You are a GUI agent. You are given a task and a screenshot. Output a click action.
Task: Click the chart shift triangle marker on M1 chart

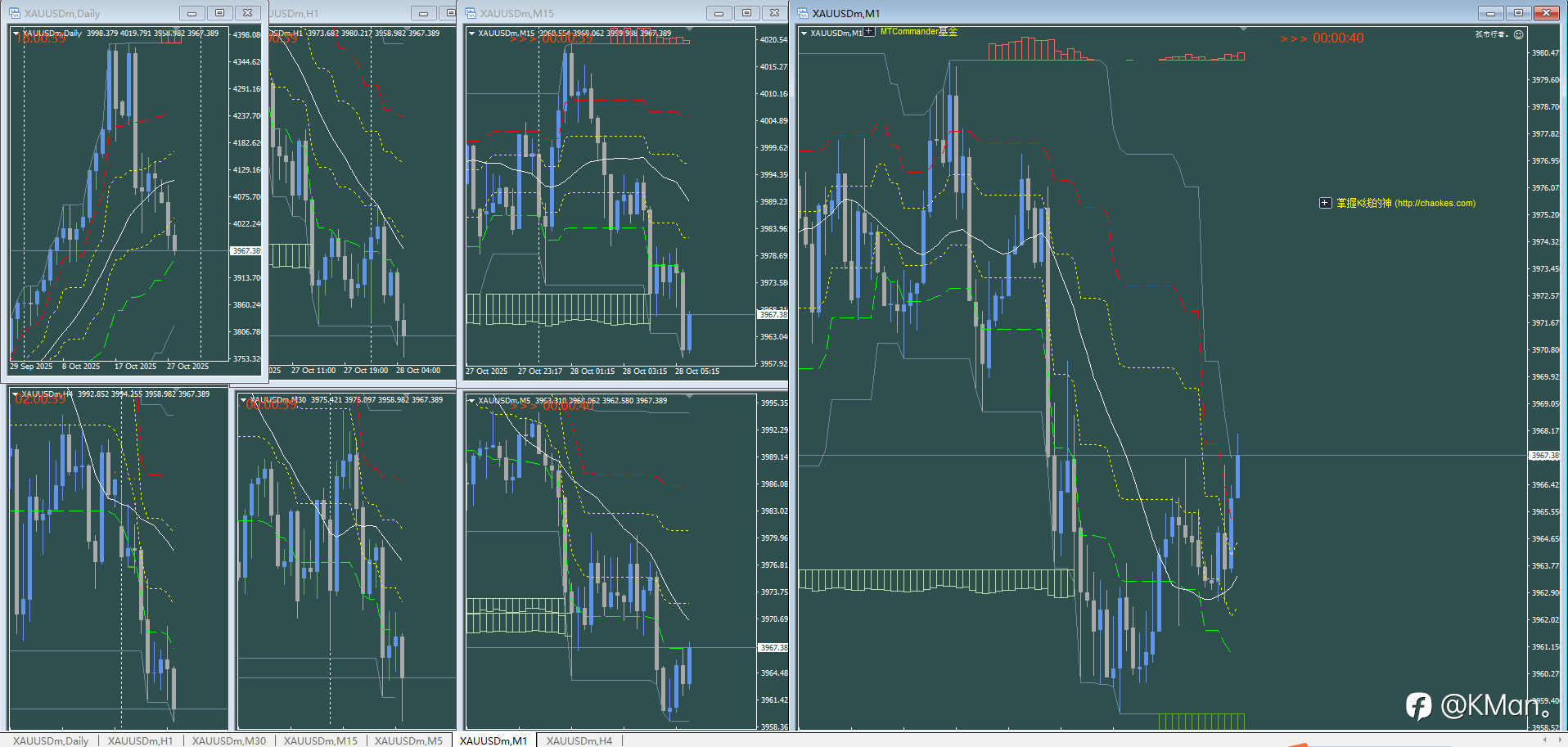(x=1243, y=29)
